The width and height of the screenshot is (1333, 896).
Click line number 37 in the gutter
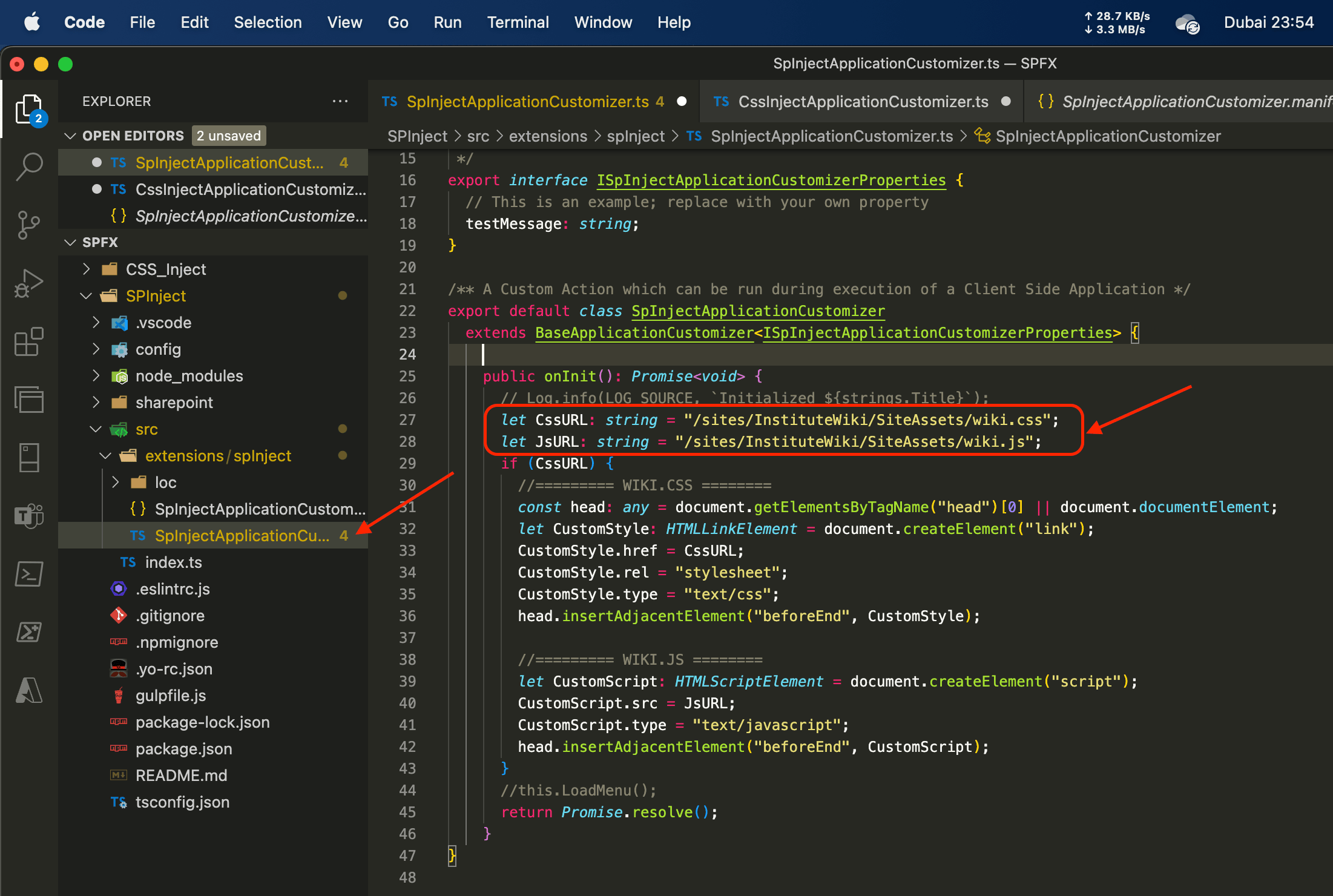pos(407,637)
